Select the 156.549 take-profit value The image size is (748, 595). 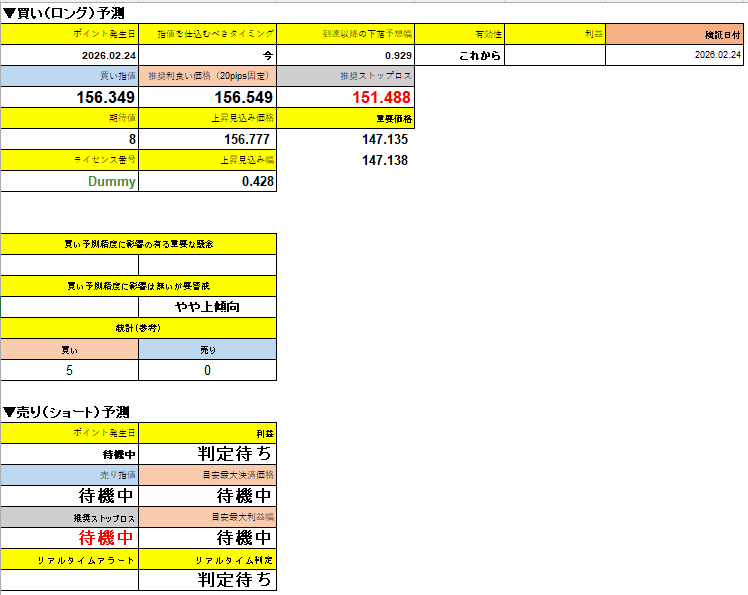point(208,97)
